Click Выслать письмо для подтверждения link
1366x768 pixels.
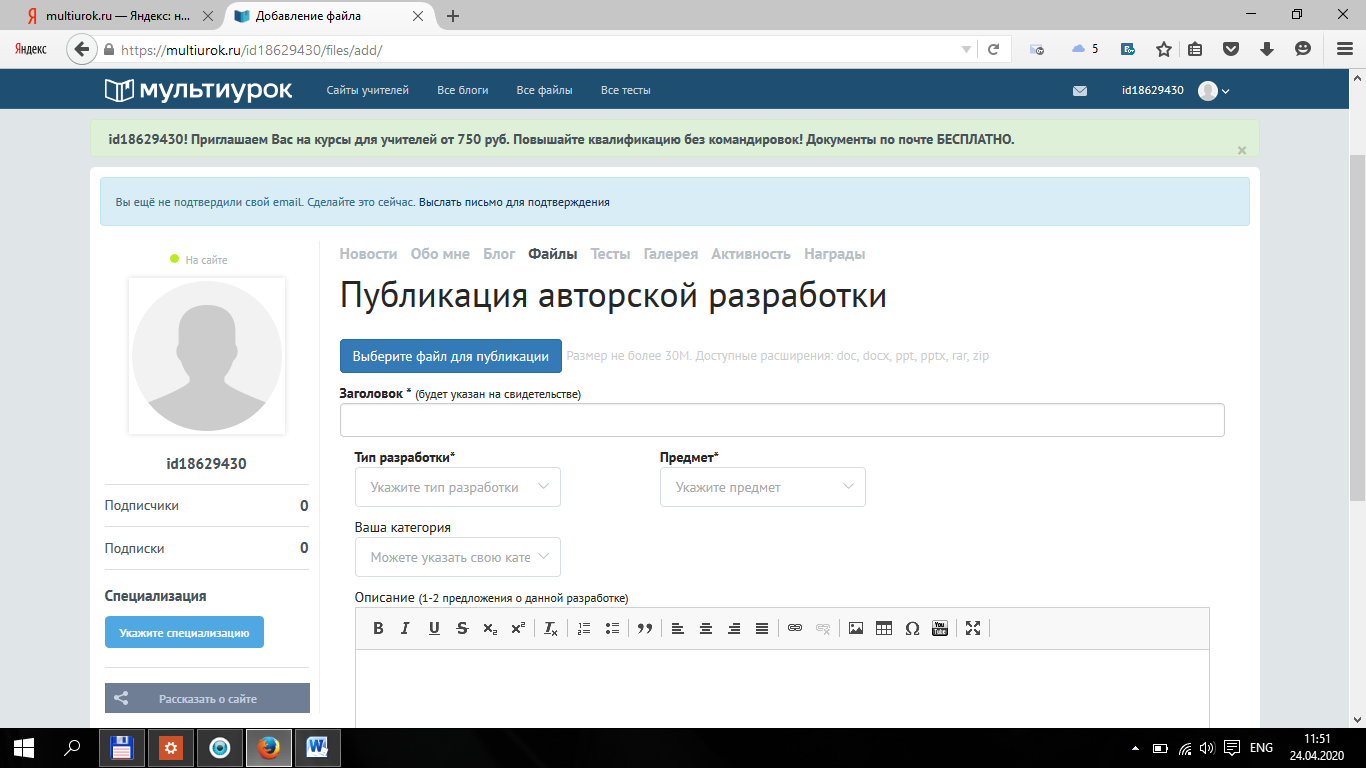click(x=514, y=202)
